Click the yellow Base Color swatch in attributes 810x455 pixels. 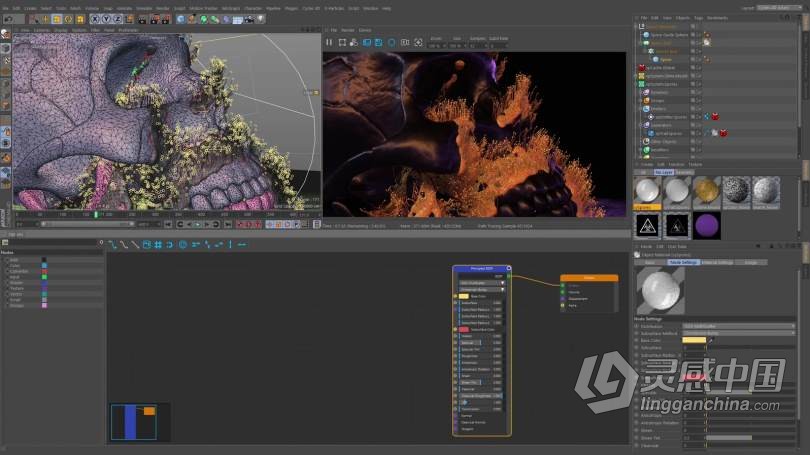pos(694,340)
